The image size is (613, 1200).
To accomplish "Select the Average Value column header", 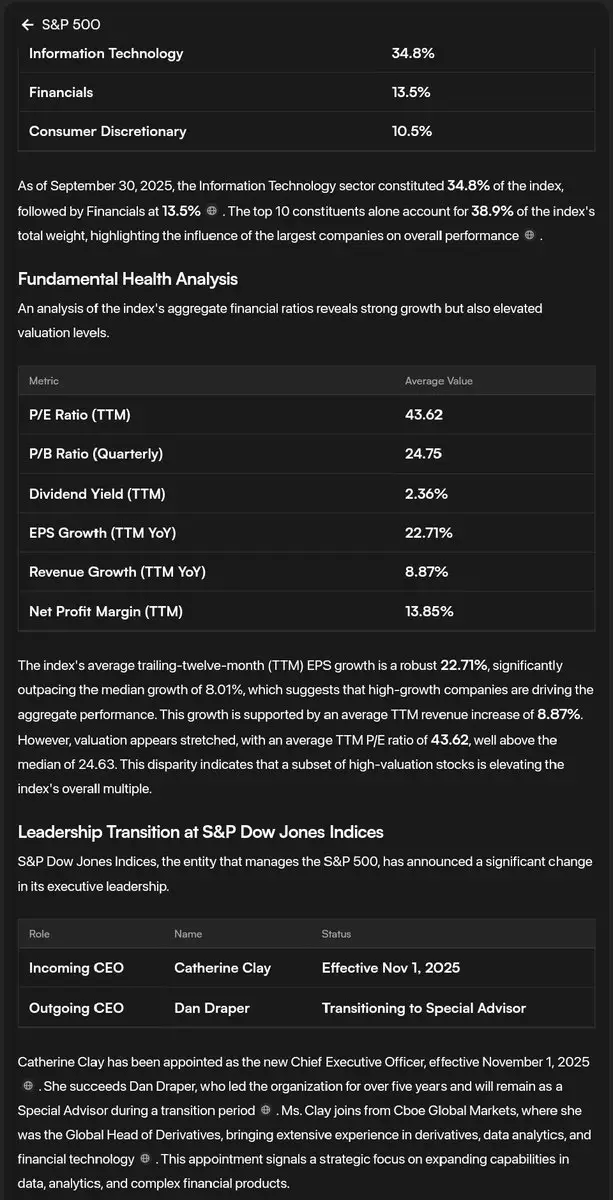I will coord(439,381).
